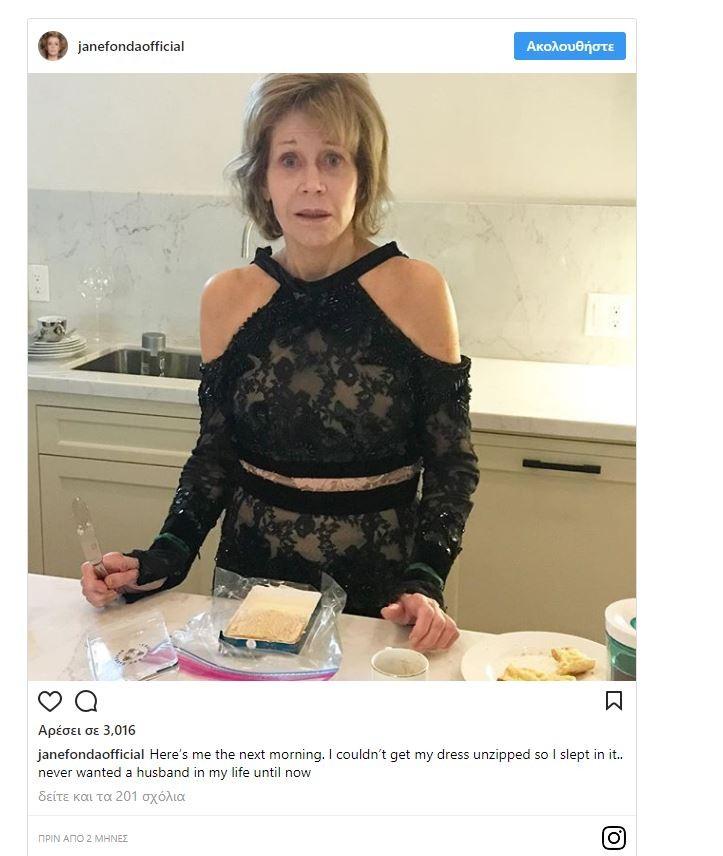The width and height of the screenshot is (723, 856).
Task: Tap the heart outline below the photo
Action: click(50, 701)
